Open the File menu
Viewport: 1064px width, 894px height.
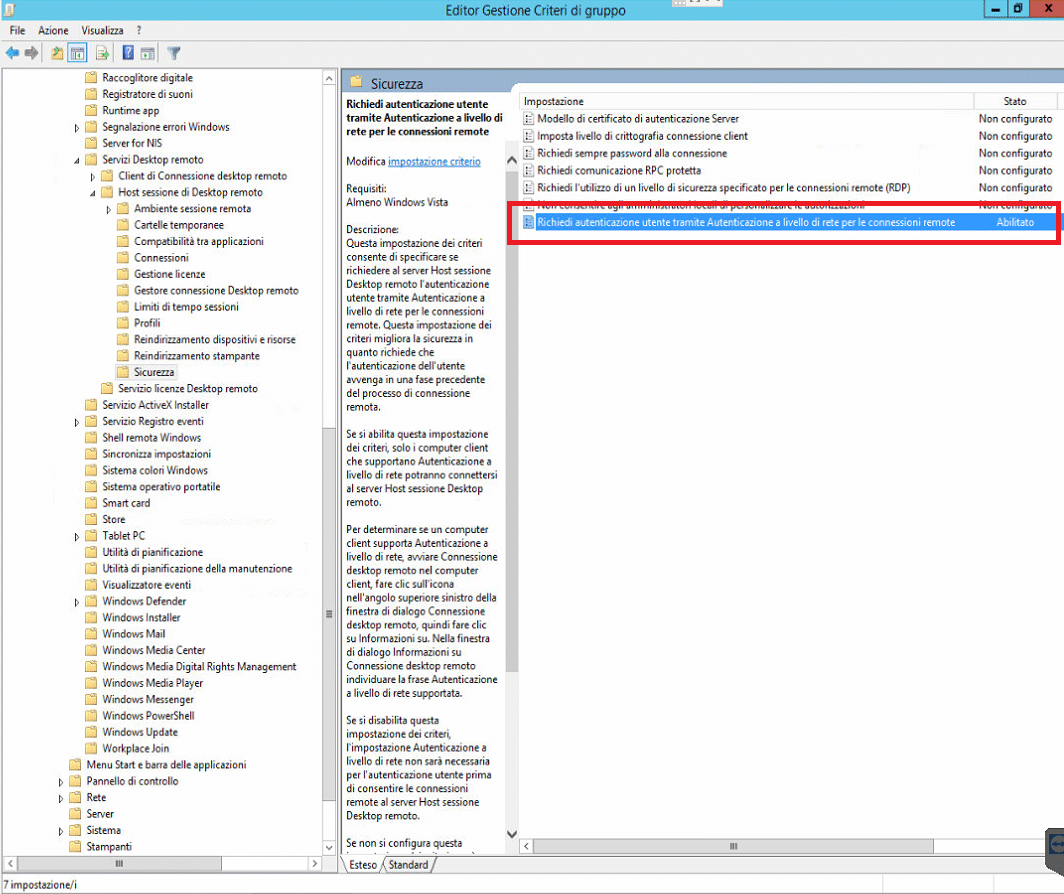pyautogui.click(x=18, y=31)
